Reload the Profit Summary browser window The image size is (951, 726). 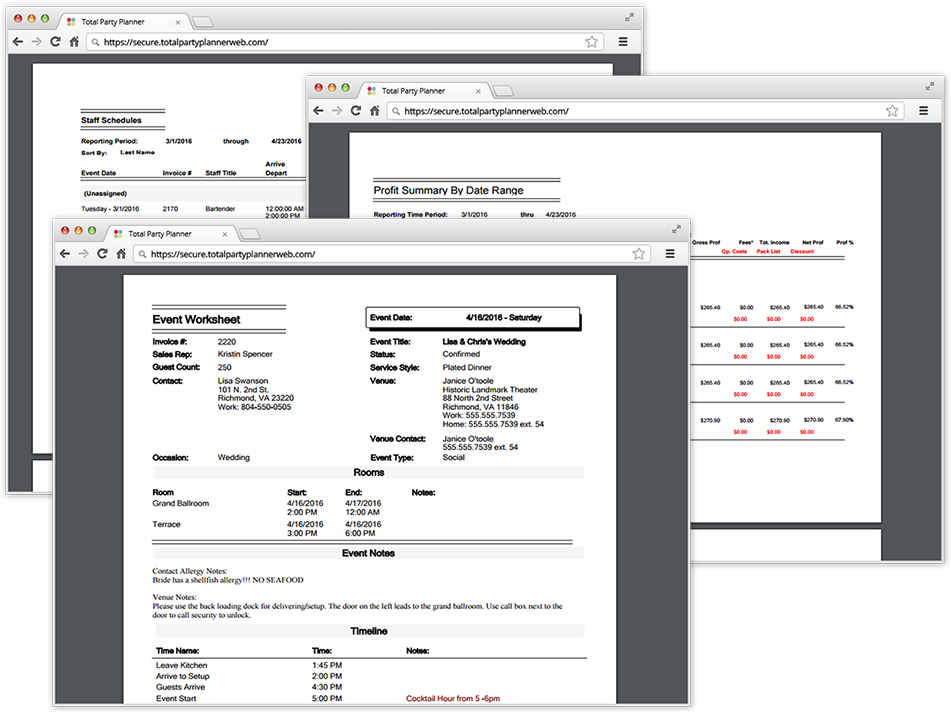point(356,111)
